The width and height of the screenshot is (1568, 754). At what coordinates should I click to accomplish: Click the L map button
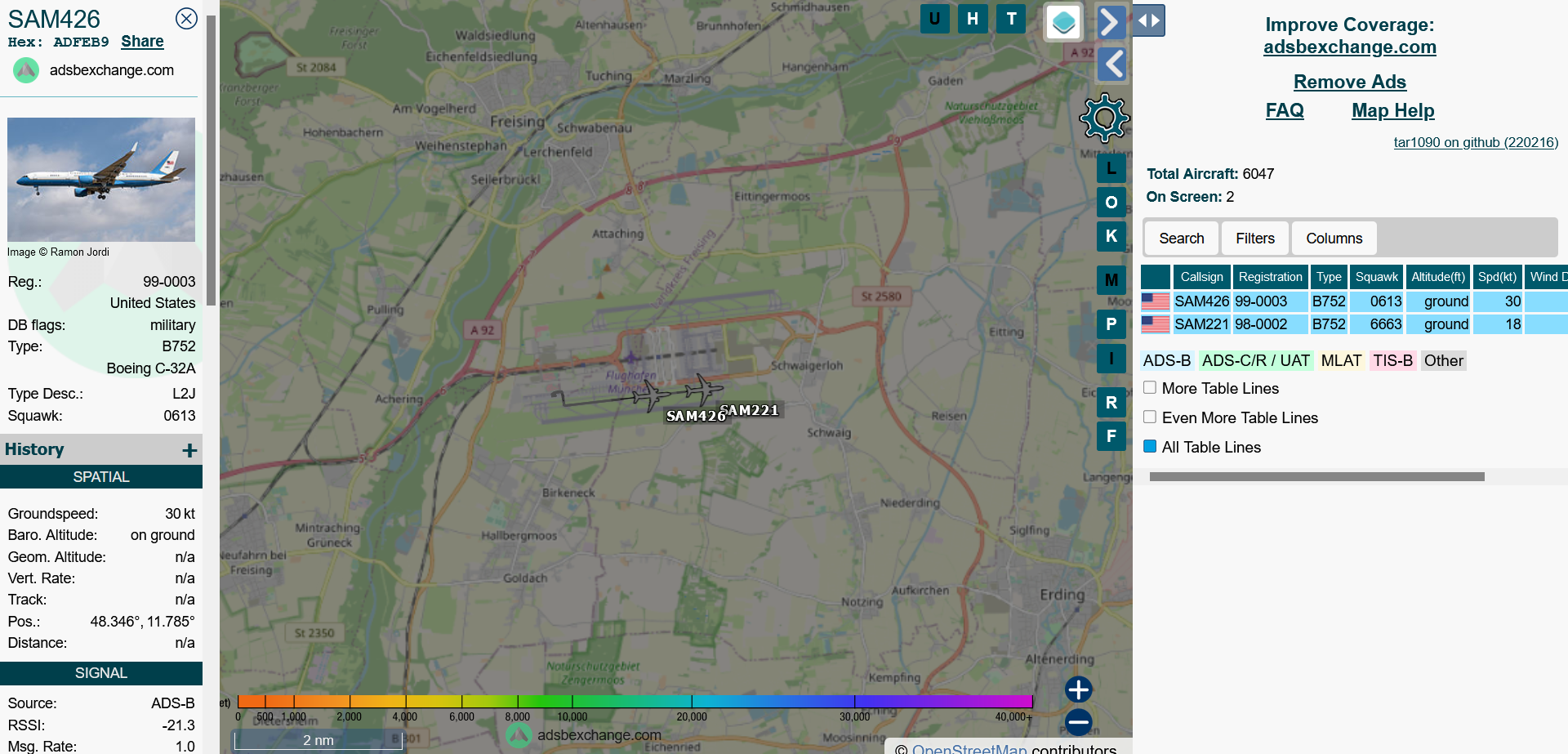pos(1111,168)
